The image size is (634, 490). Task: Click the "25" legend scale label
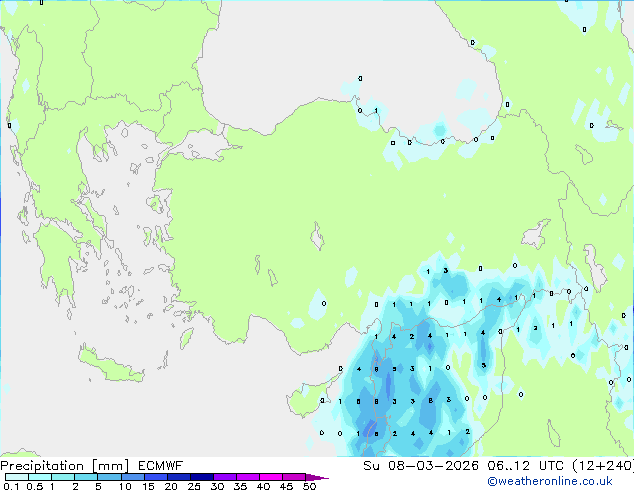pyautogui.click(x=194, y=486)
